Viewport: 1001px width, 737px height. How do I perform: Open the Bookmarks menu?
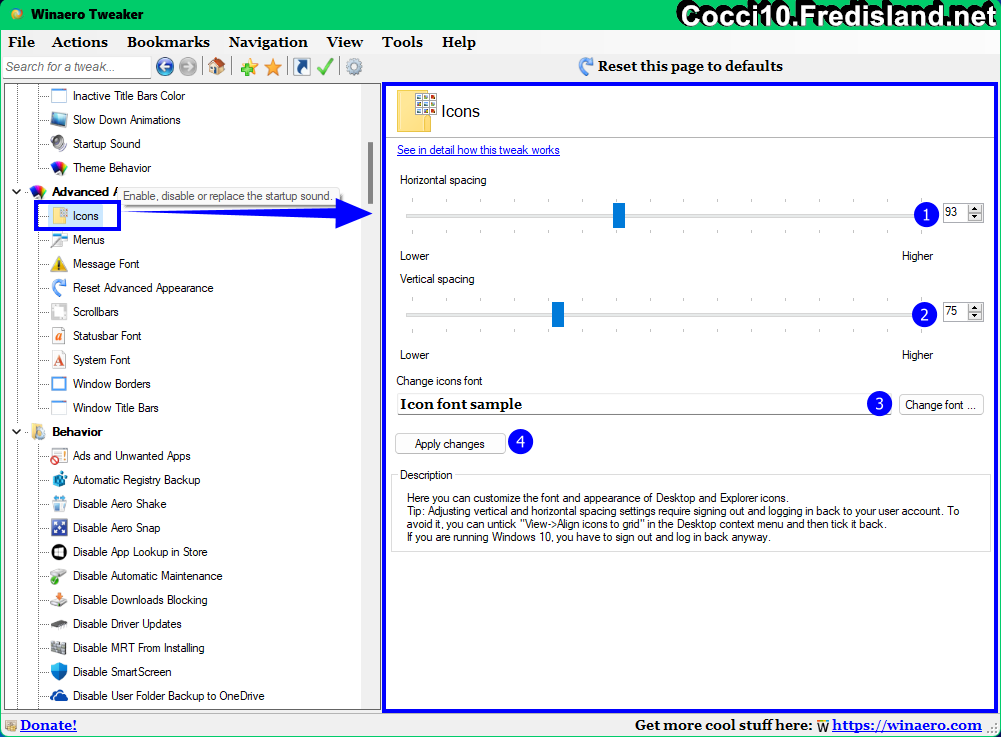[169, 42]
